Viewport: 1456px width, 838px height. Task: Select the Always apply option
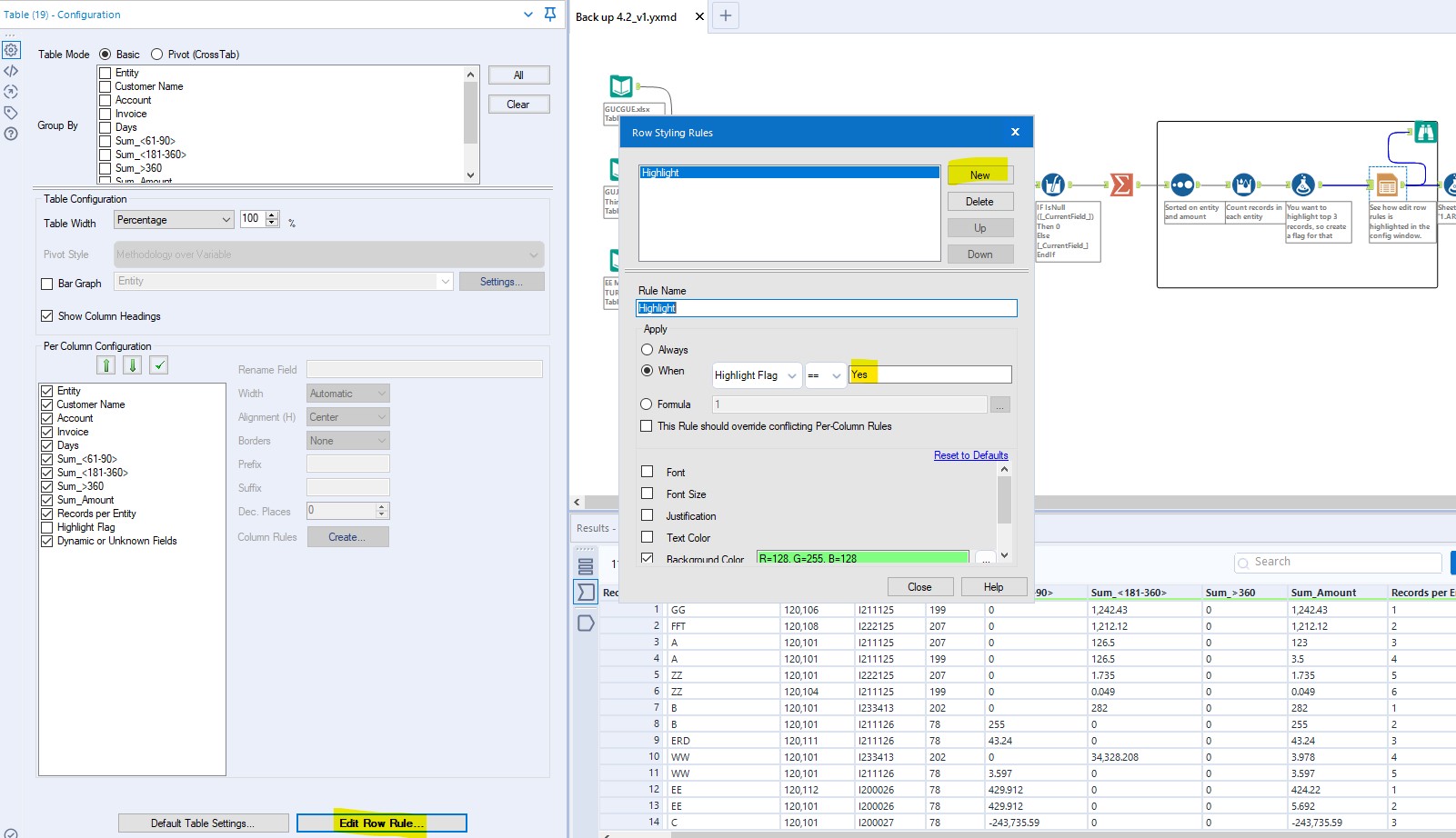click(x=648, y=350)
